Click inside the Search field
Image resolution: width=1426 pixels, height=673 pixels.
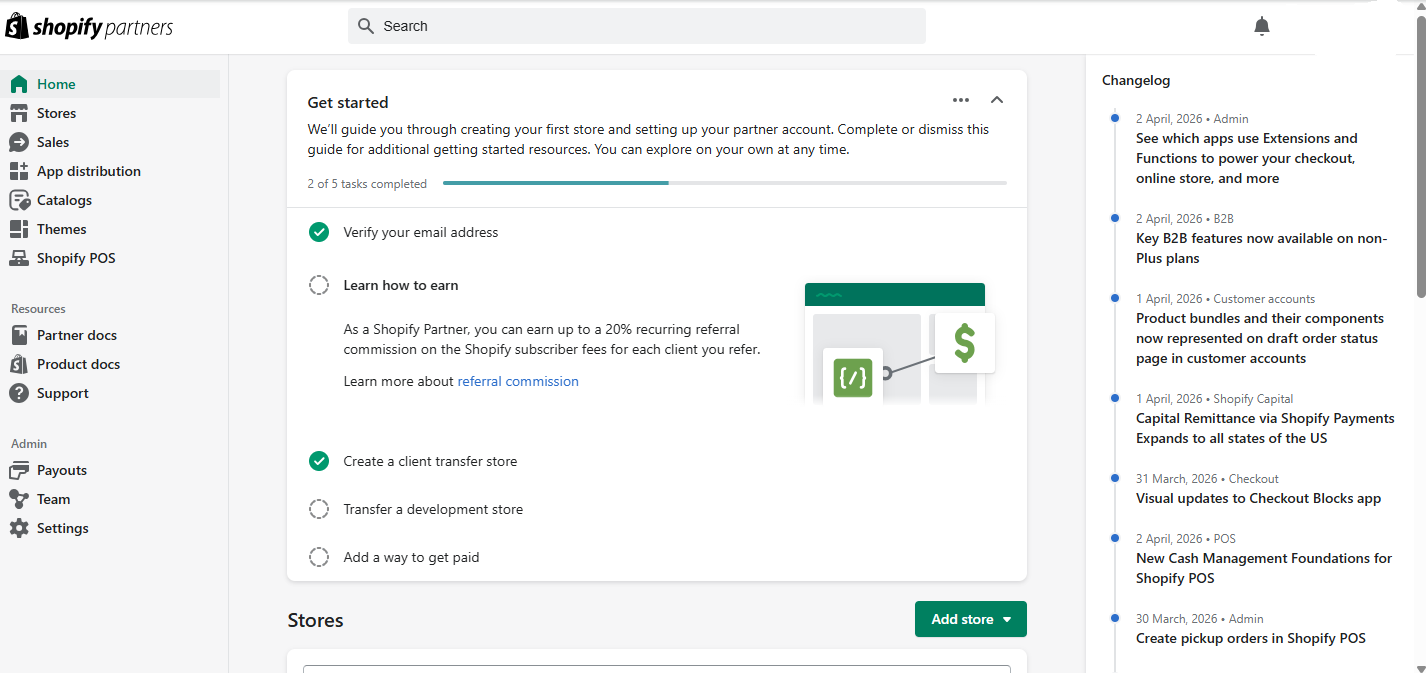pyautogui.click(x=636, y=25)
